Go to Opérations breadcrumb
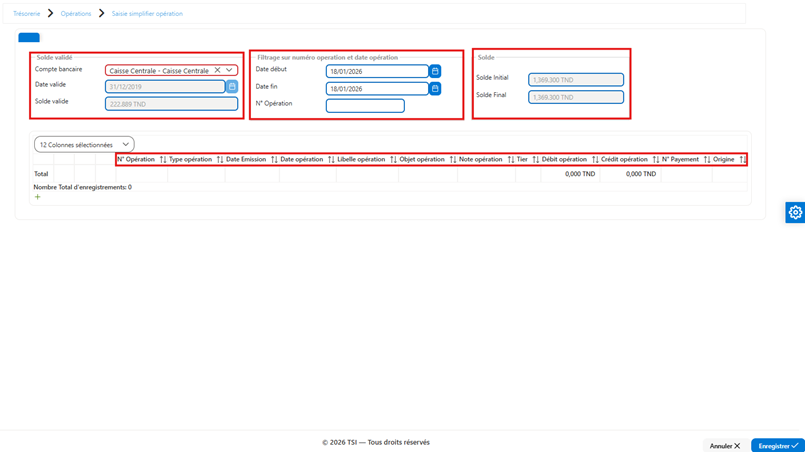 pos(75,14)
